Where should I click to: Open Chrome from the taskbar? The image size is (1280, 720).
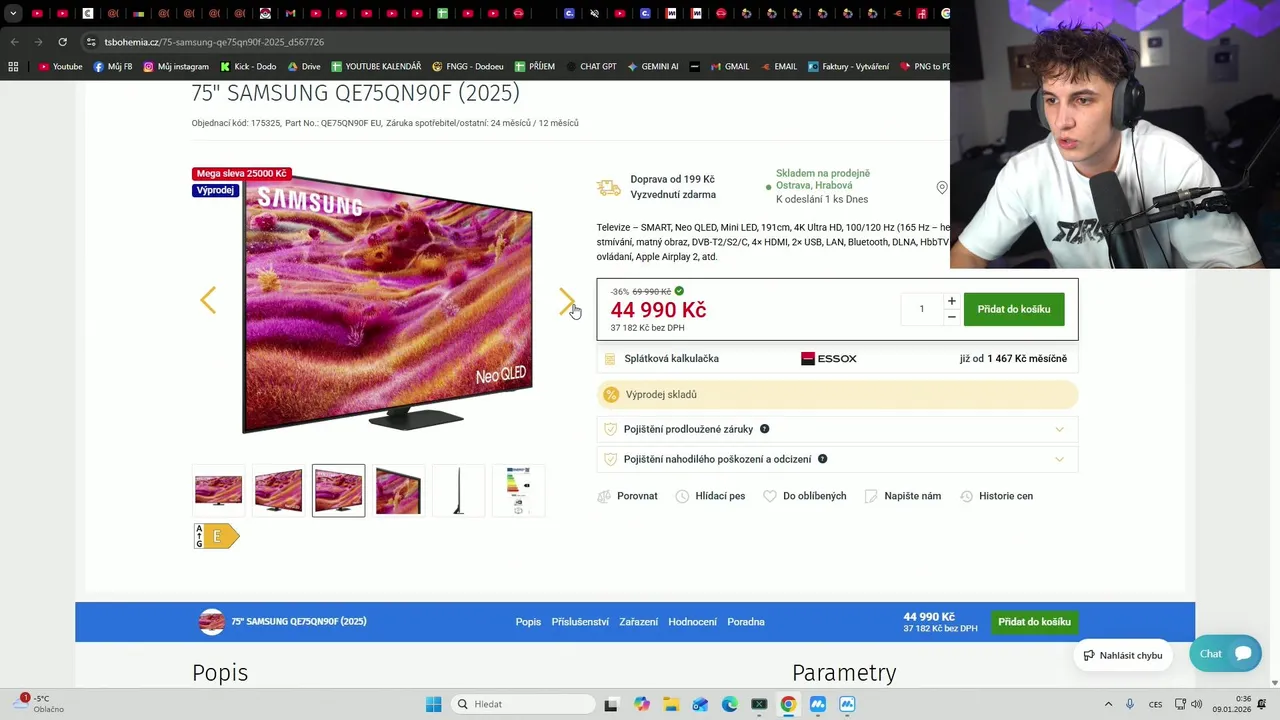click(788, 704)
